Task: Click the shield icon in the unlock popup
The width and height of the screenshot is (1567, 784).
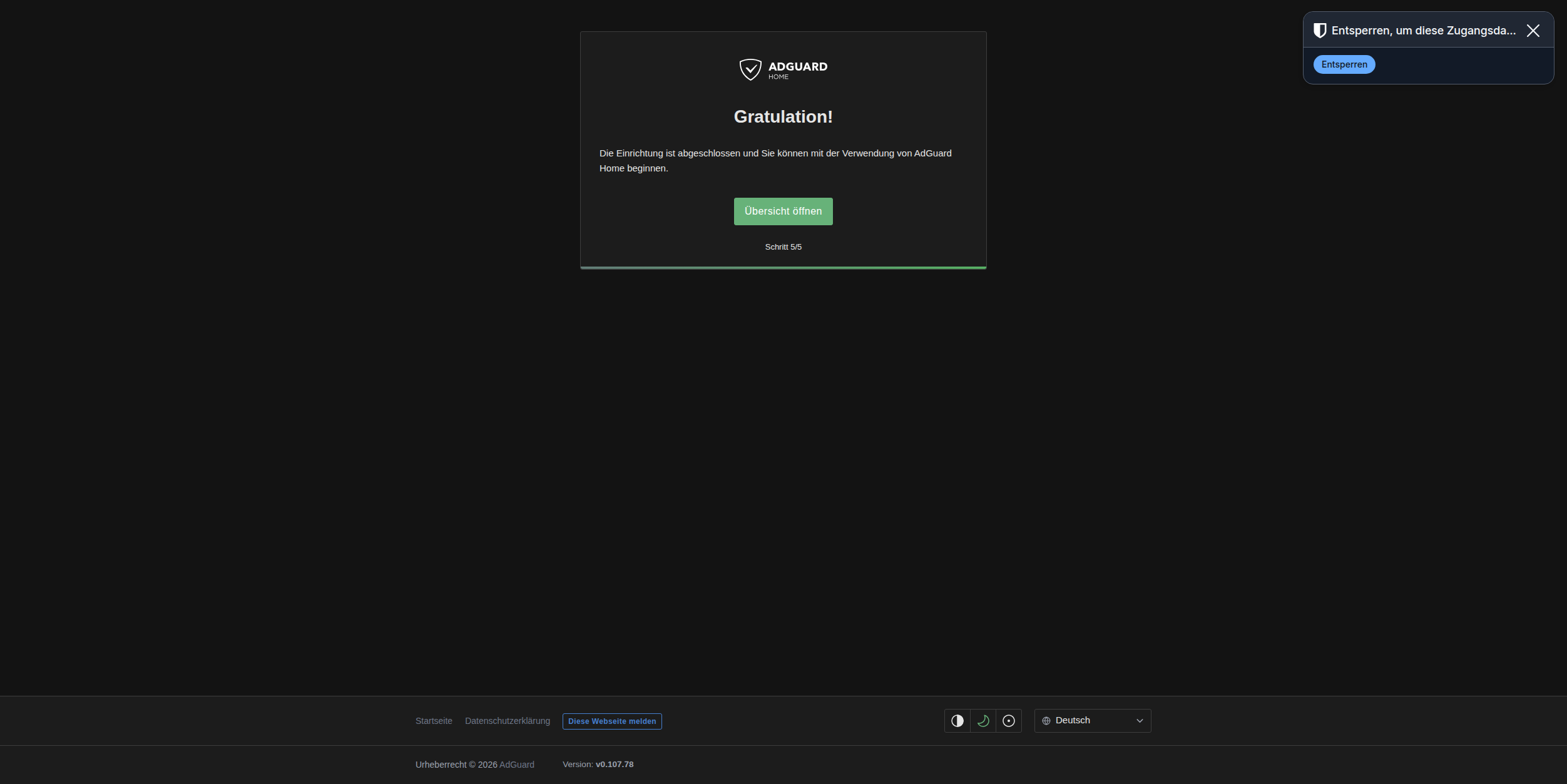Action: click(x=1320, y=31)
